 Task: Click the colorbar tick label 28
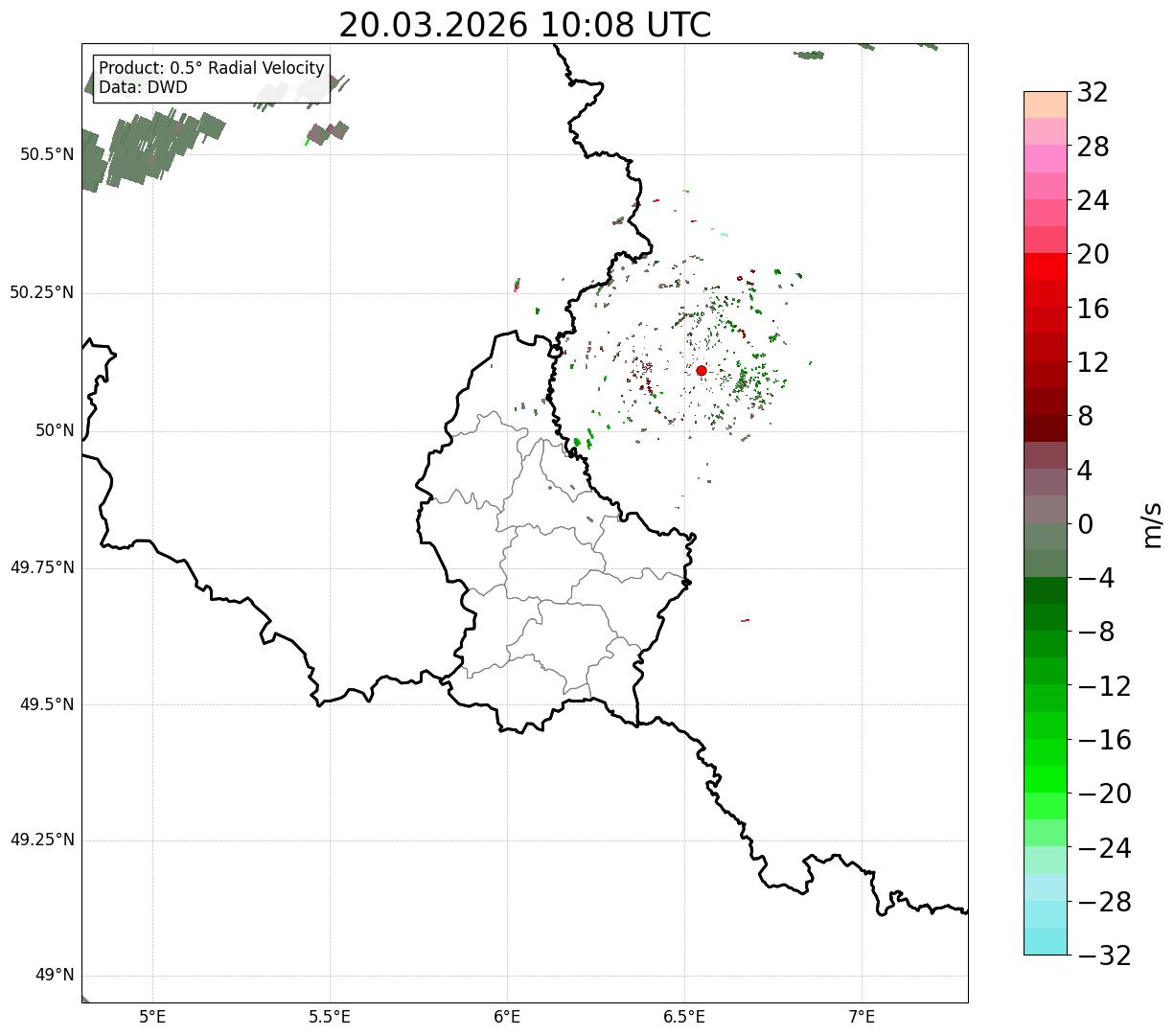[1093, 147]
